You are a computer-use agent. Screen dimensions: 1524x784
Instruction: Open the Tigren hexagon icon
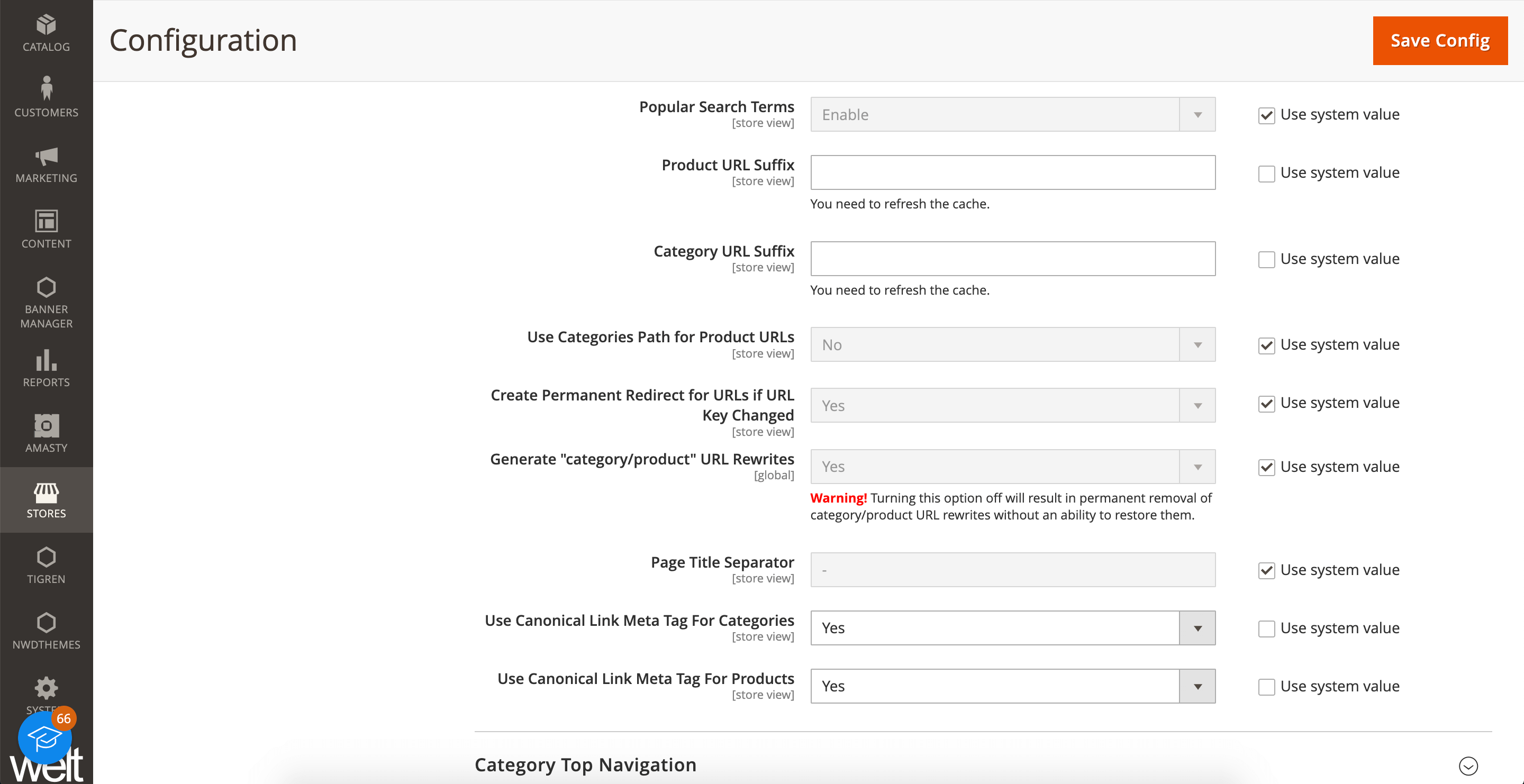point(46,557)
